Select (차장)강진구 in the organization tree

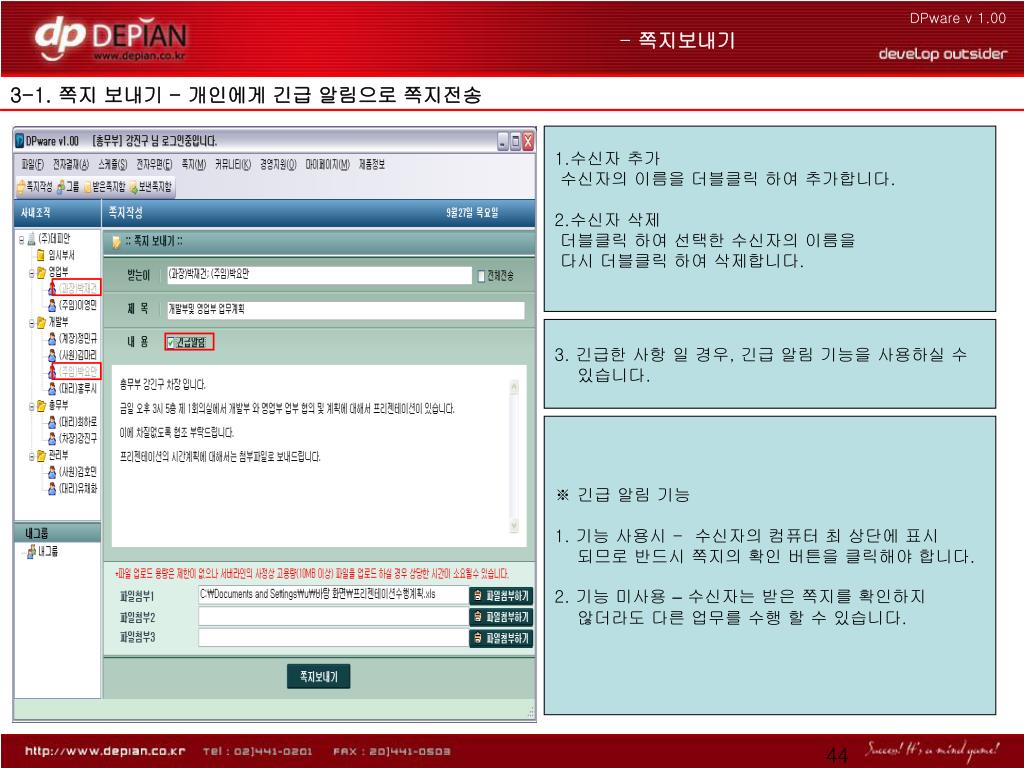coord(78,438)
